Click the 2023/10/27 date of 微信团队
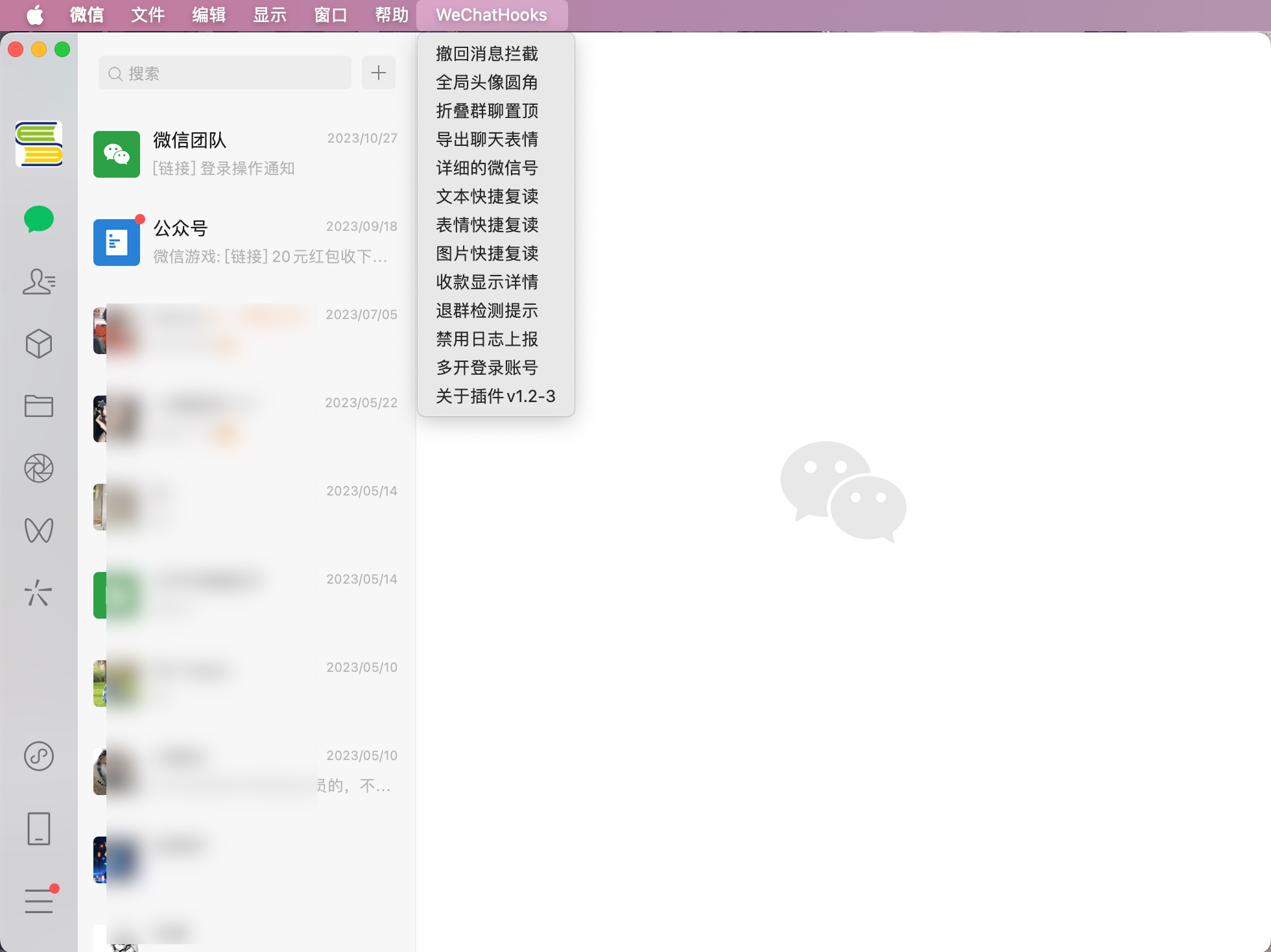Image resolution: width=1271 pixels, height=952 pixels. tap(362, 138)
